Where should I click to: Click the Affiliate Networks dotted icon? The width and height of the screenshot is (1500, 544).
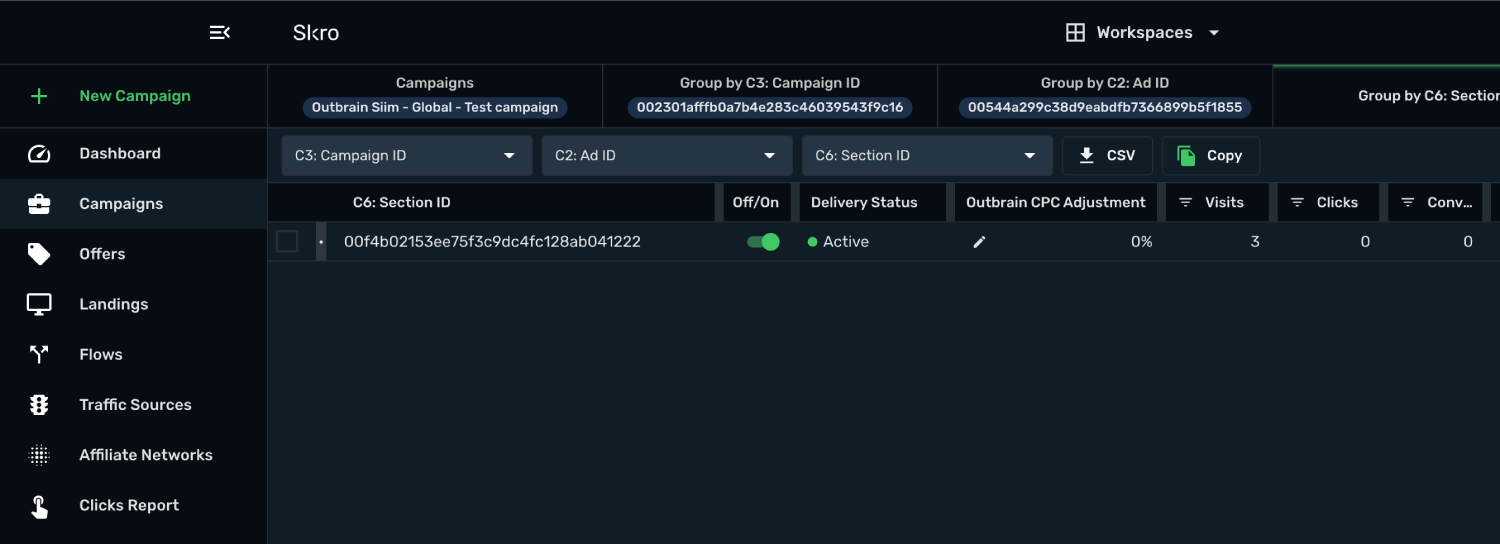(x=39, y=455)
